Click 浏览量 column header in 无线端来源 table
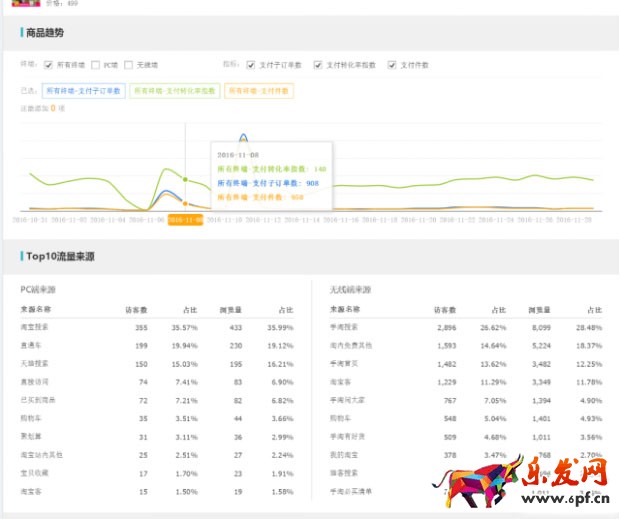The height and width of the screenshot is (519, 620). [540, 310]
